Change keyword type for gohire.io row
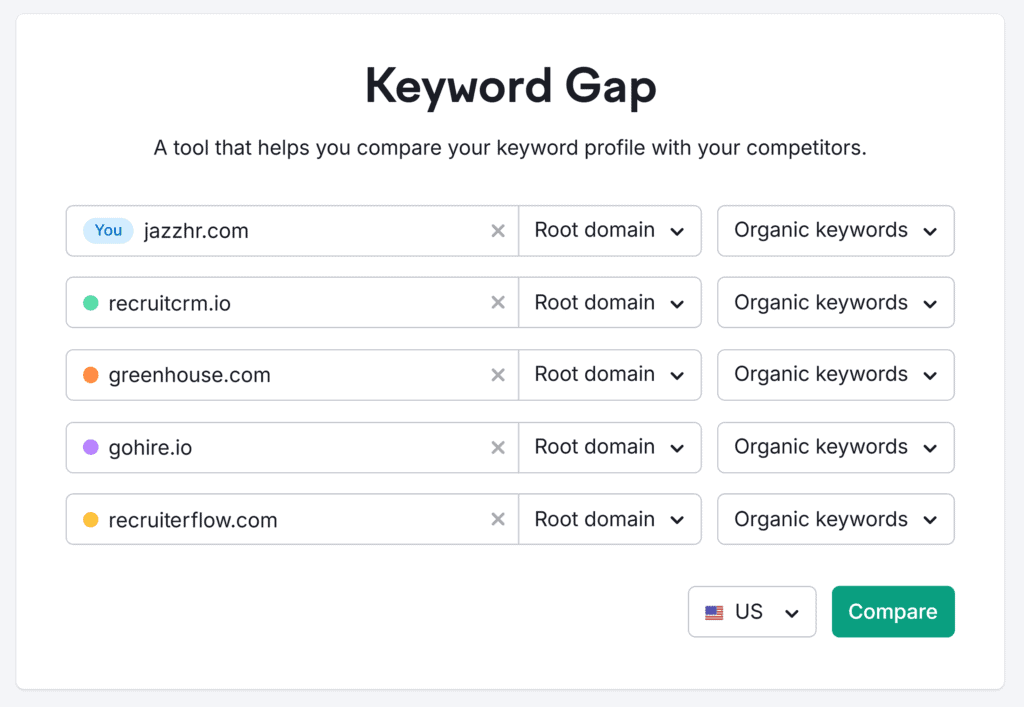 tap(835, 448)
